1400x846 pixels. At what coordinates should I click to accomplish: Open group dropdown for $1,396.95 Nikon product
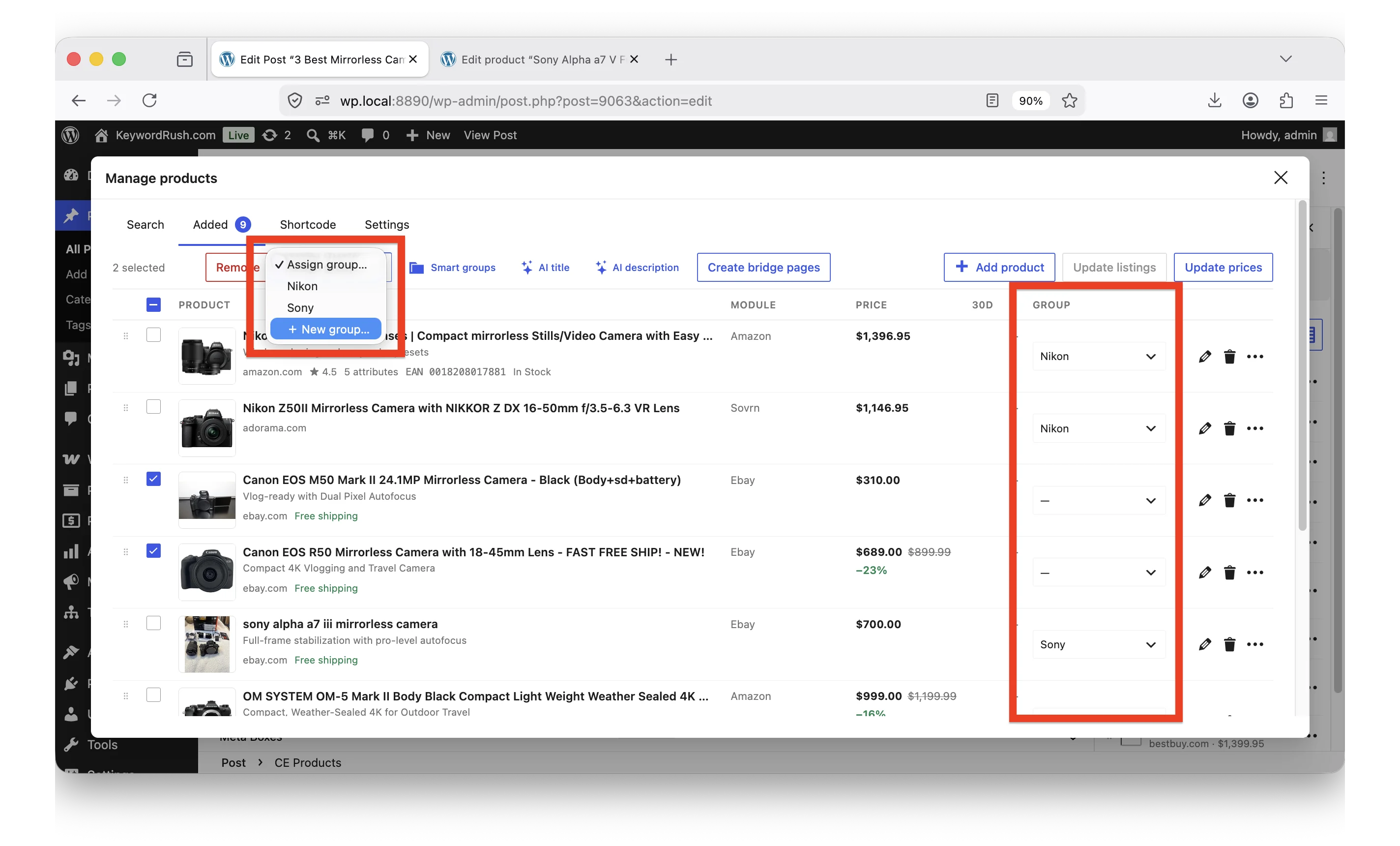click(x=1098, y=357)
